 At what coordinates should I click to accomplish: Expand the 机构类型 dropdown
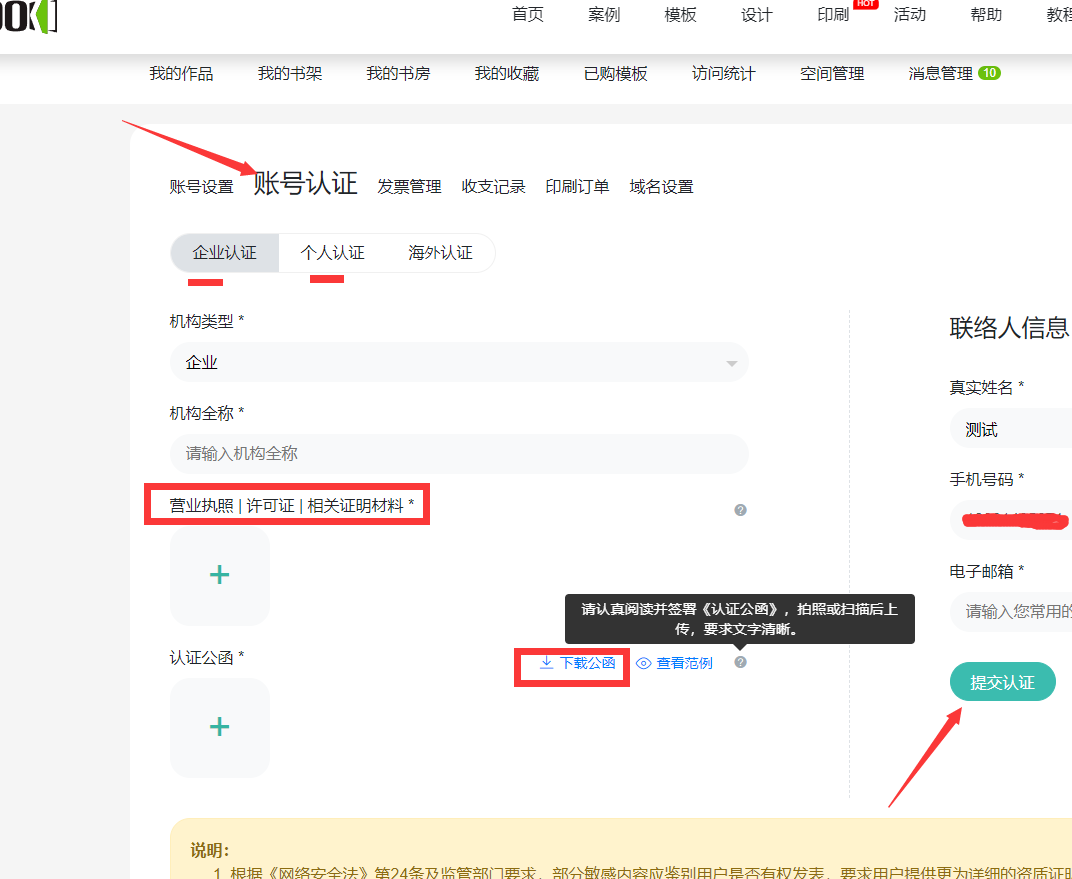(x=459, y=362)
